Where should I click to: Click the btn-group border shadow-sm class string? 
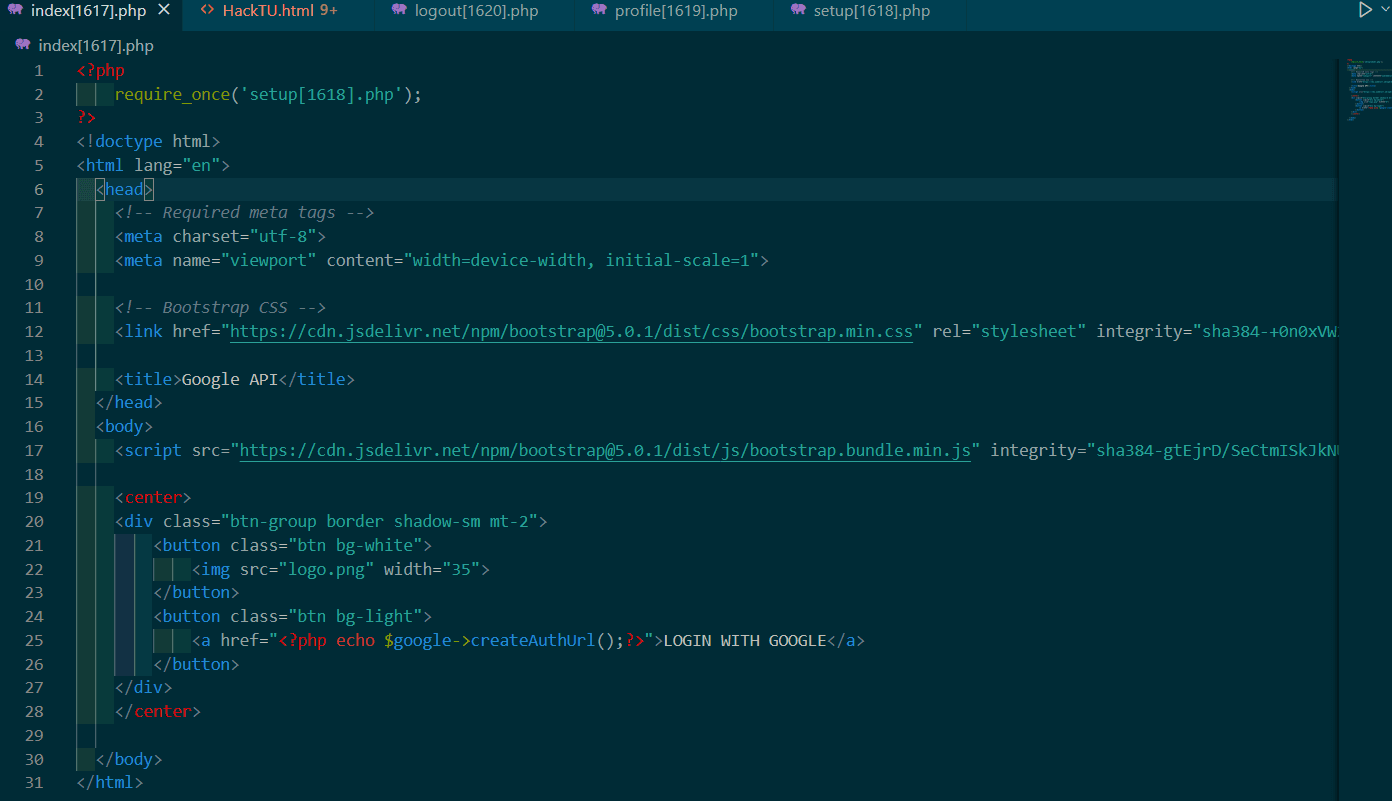(379, 521)
